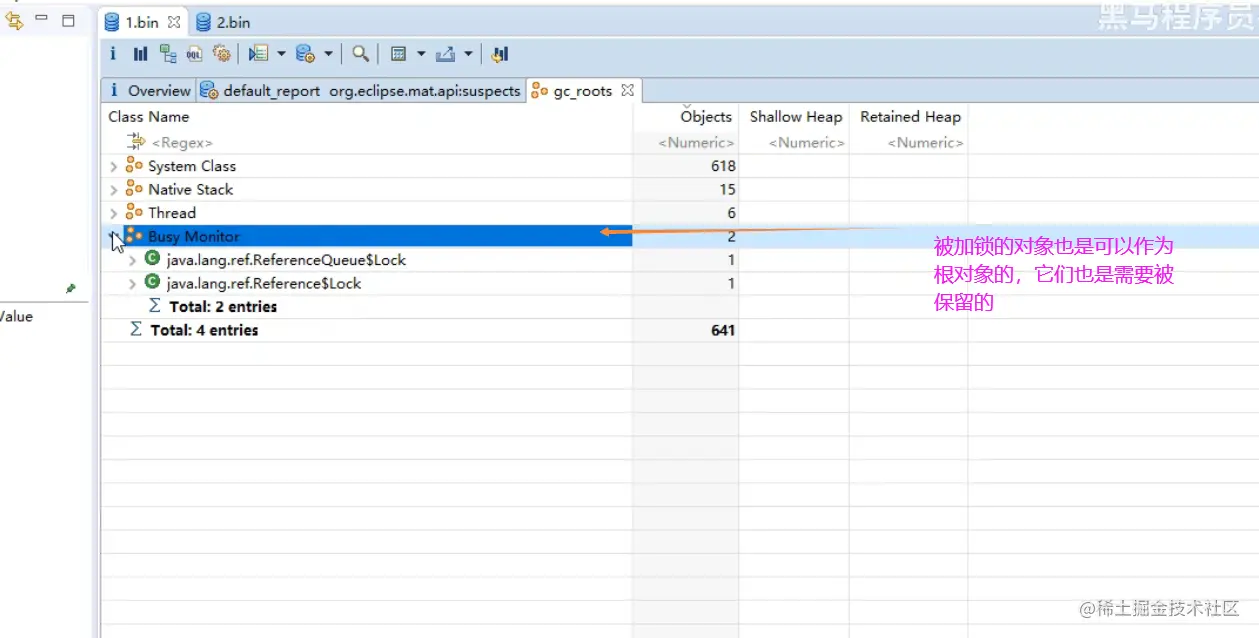Image resolution: width=1259 pixels, height=638 pixels.
Task: Open the Dominator Tree toolbar icon
Action: [168, 54]
